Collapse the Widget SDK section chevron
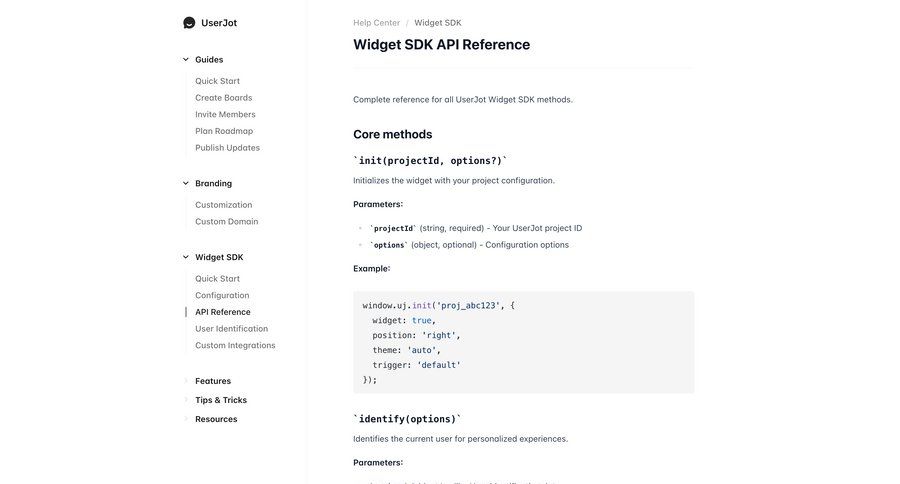Viewport: 900px width, 484px height. (186, 258)
